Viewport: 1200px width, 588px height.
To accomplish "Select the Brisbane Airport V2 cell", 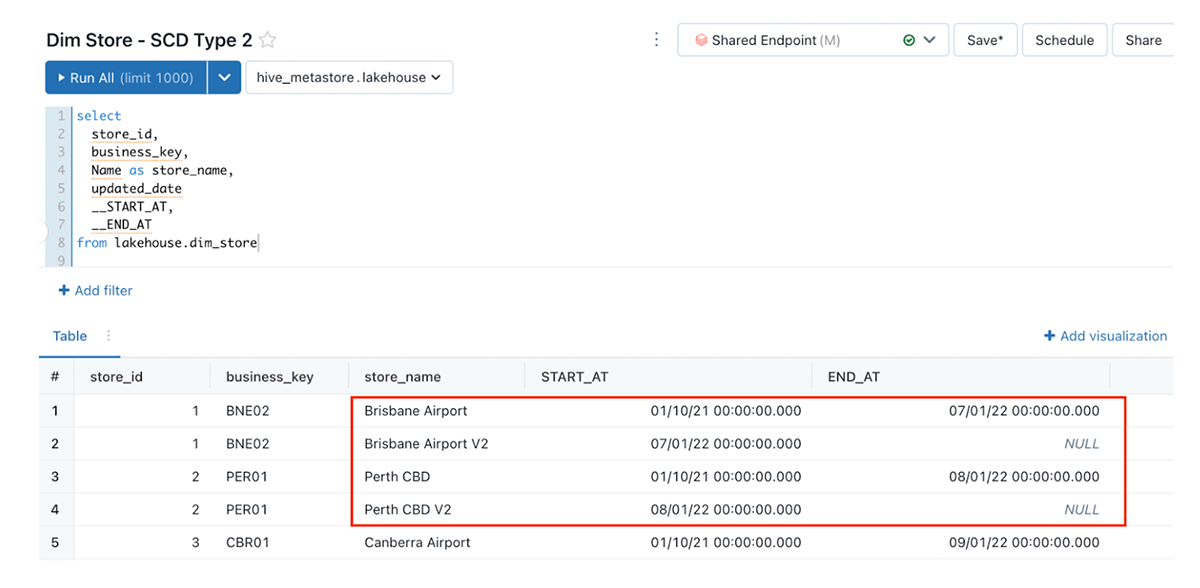I will coord(426,444).
